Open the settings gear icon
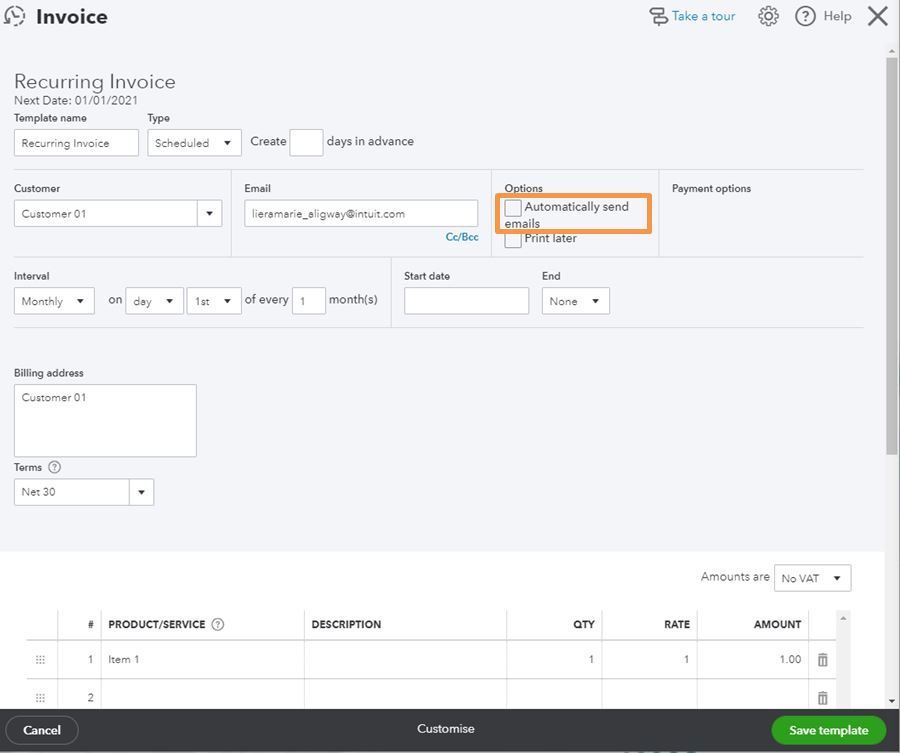900x753 pixels. click(x=768, y=16)
